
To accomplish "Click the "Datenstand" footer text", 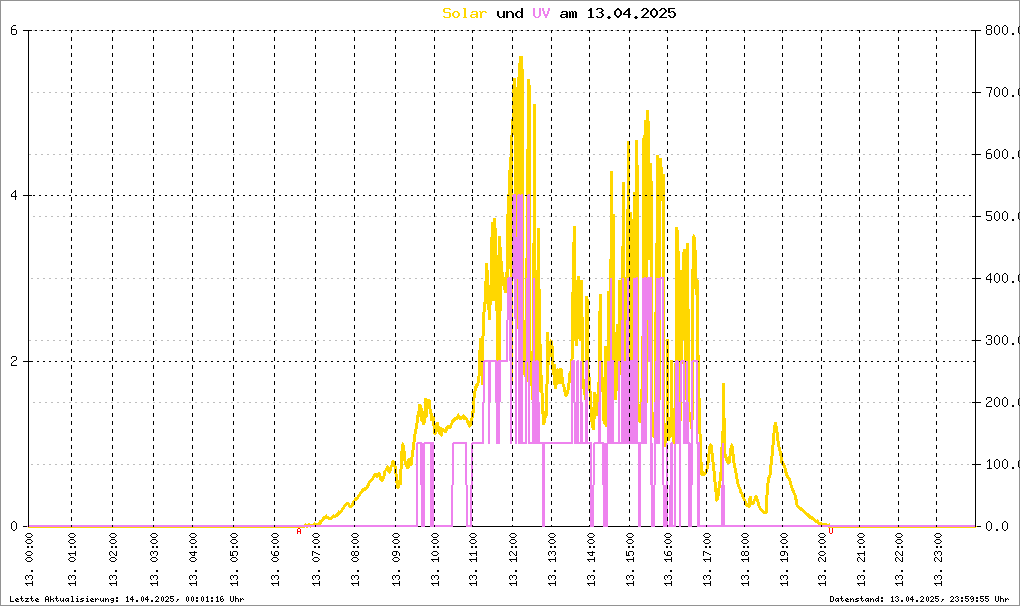I will coord(919,599).
